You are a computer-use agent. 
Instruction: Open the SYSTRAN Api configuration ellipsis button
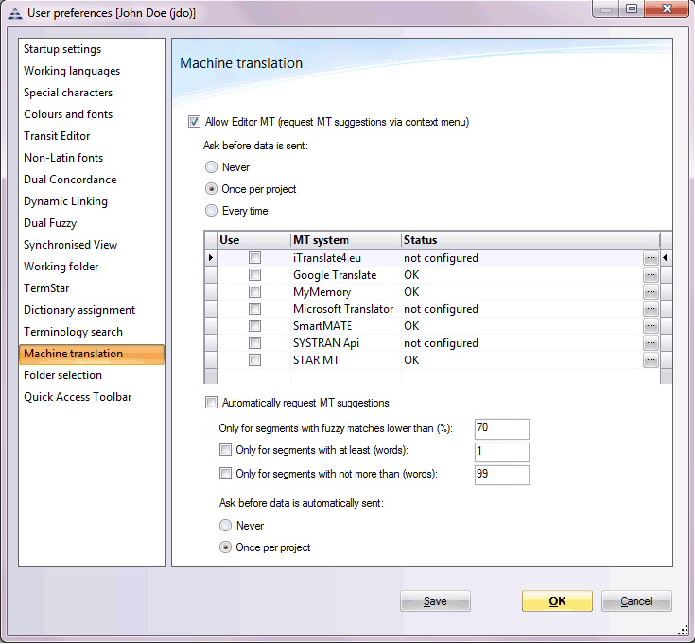pos(650,343)
